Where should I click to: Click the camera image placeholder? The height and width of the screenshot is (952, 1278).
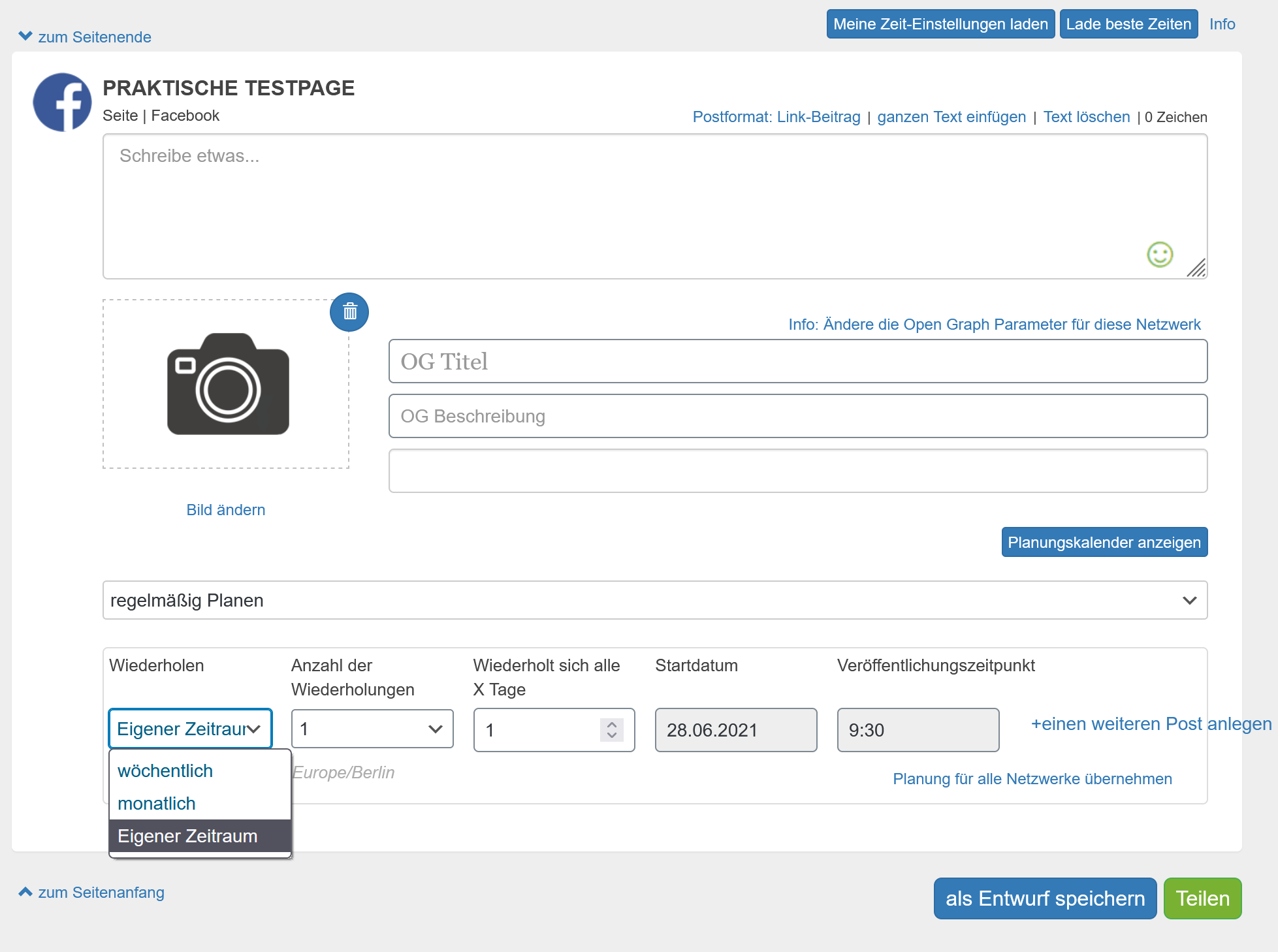228,384
